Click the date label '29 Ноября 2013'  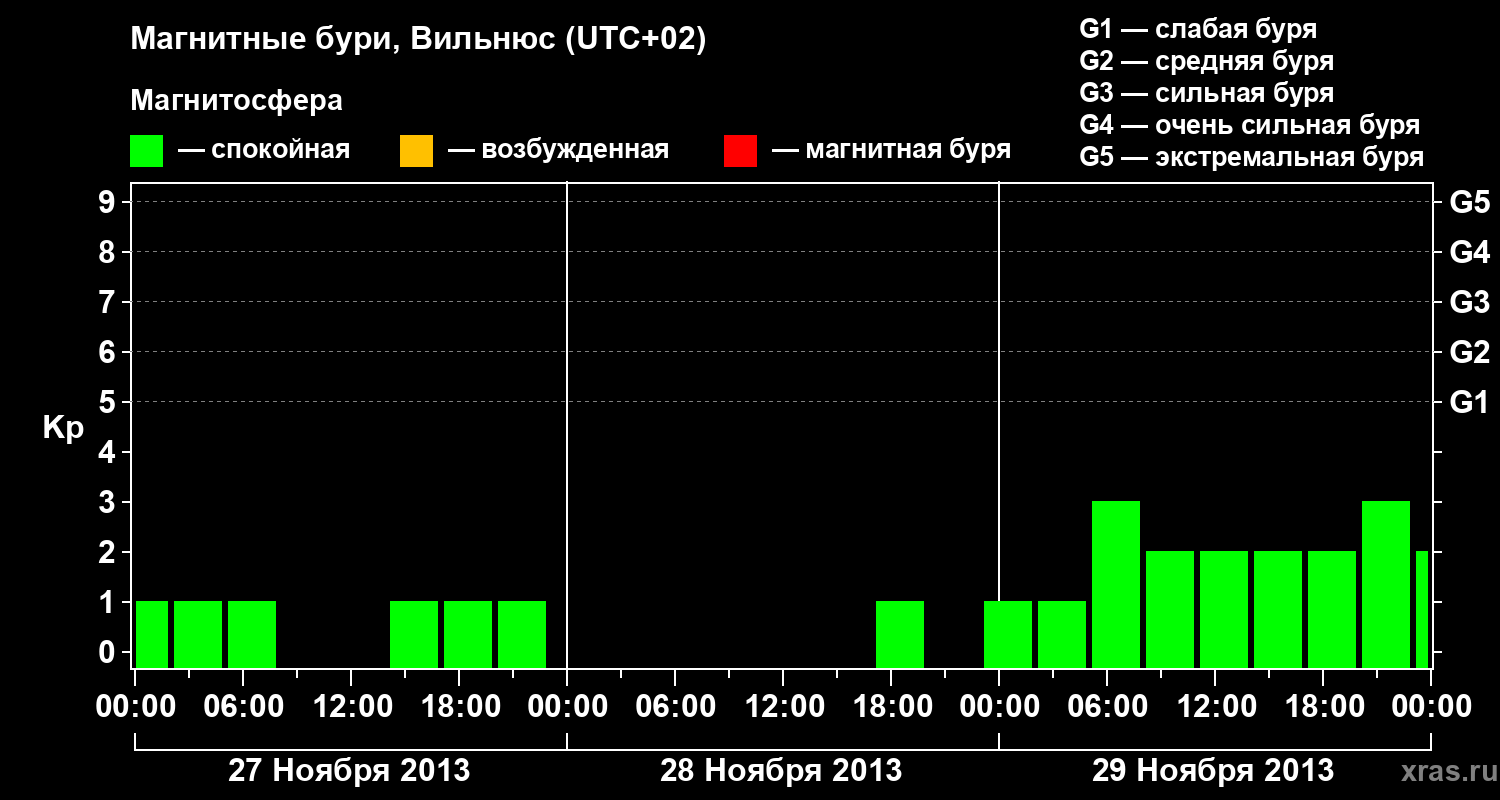pyautogui.click(x=1213, y=770)
